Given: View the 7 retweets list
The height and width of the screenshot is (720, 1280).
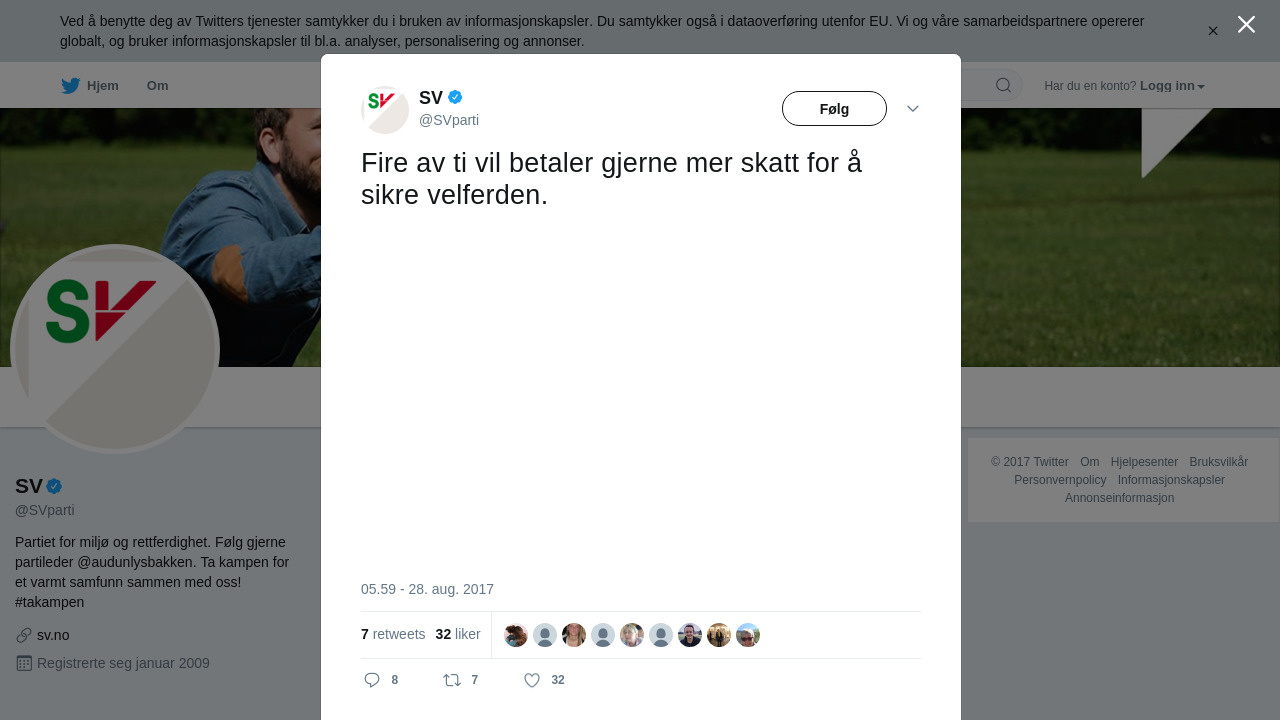Looking at the screenshot, I should (393, 634).
